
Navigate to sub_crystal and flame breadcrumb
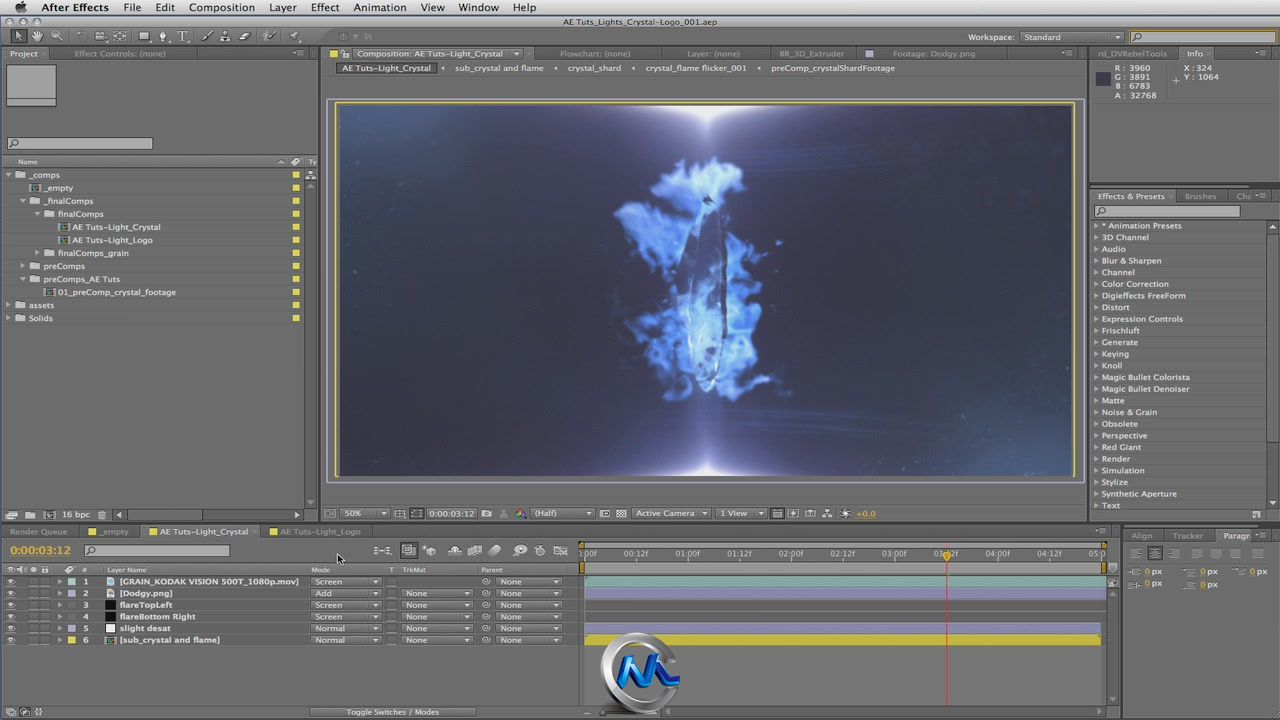[499, 68]
